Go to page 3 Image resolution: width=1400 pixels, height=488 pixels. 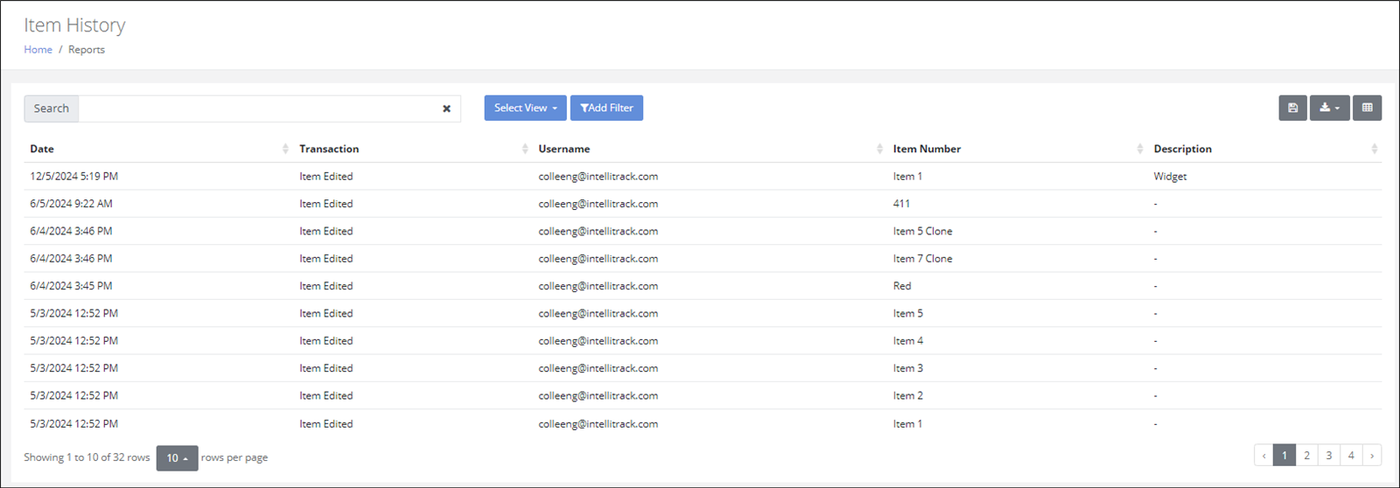1328,456
